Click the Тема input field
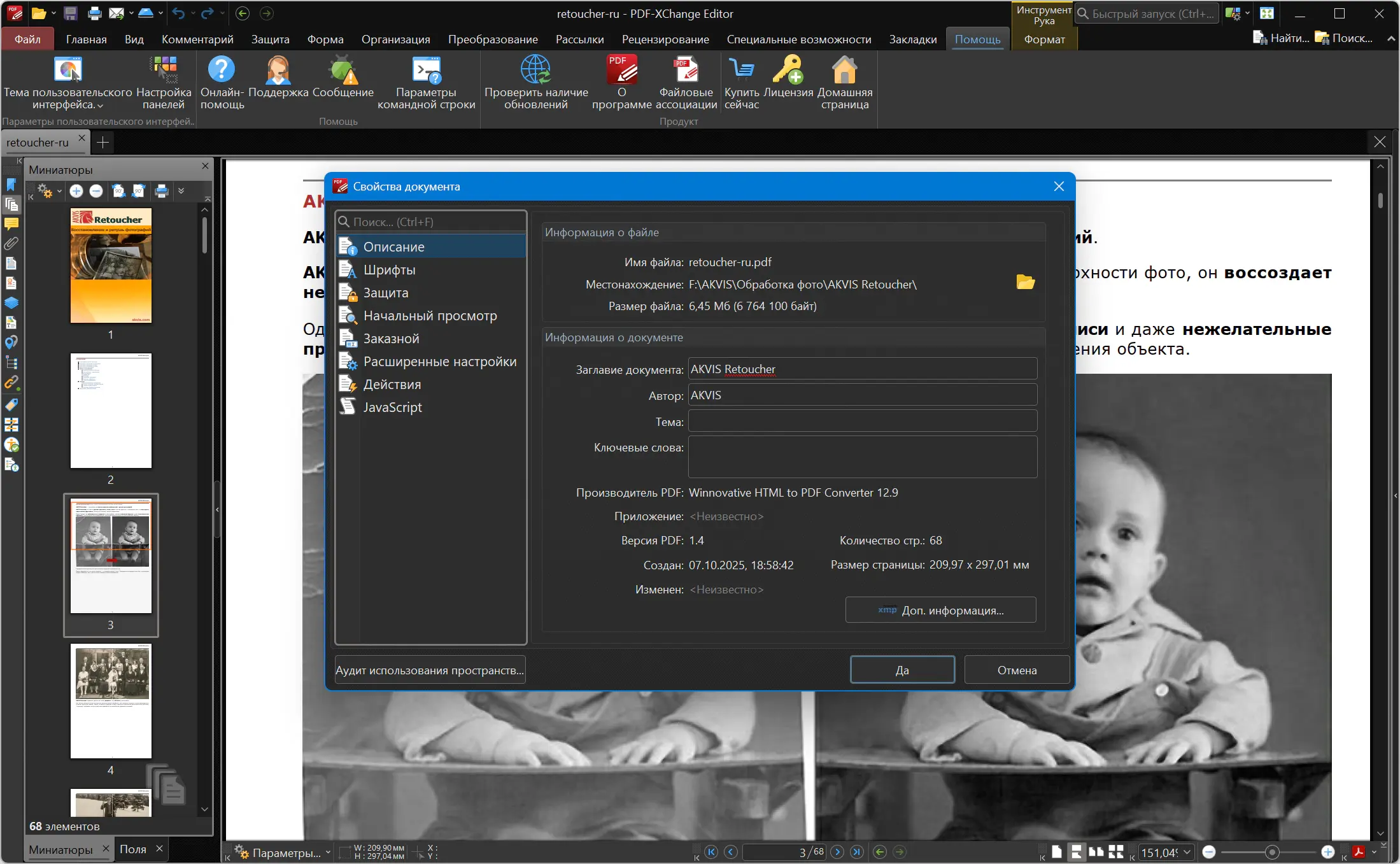Screen dimensions: 1400x864 [862, 421]
